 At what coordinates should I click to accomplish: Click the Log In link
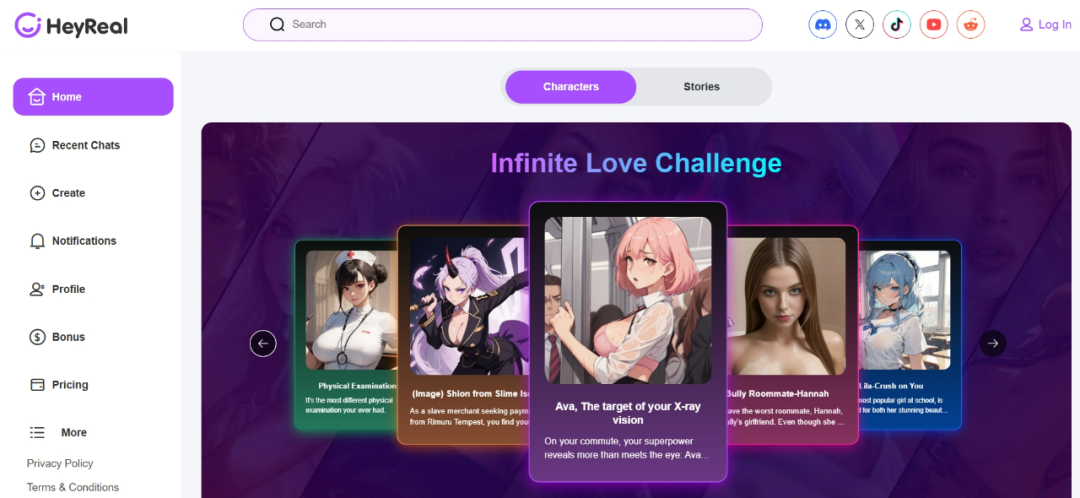(x=1046, y=25)
